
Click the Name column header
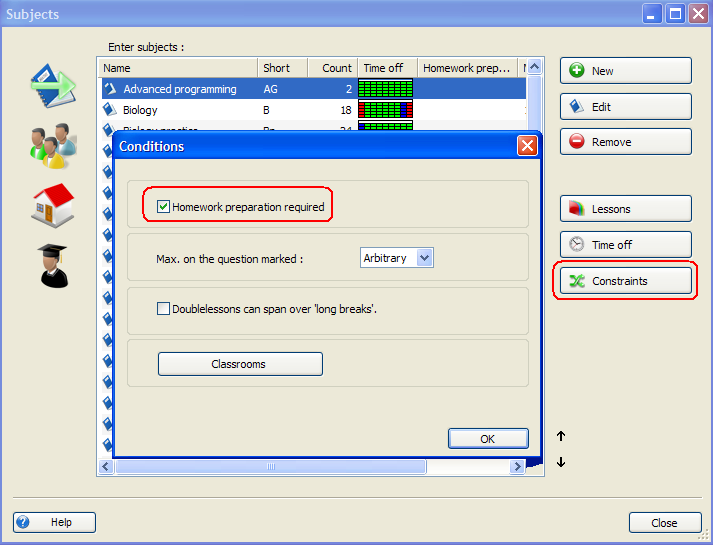(178, 68)
